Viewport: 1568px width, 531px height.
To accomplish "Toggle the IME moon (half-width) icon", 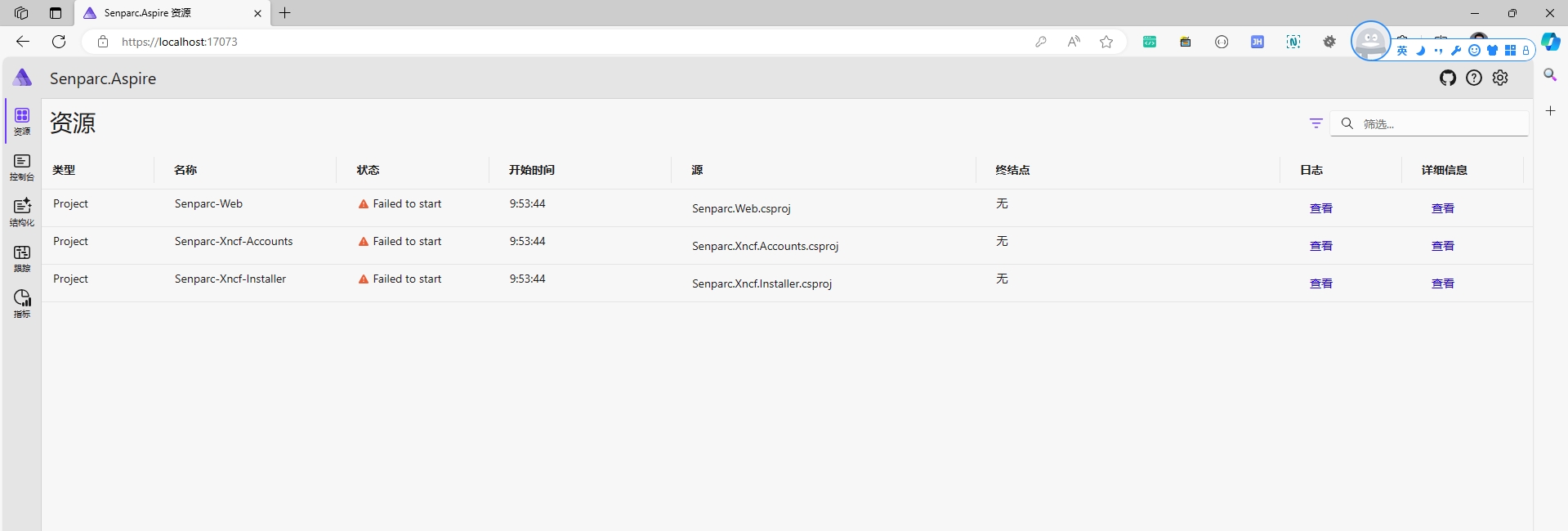I will pos(1421,51).
